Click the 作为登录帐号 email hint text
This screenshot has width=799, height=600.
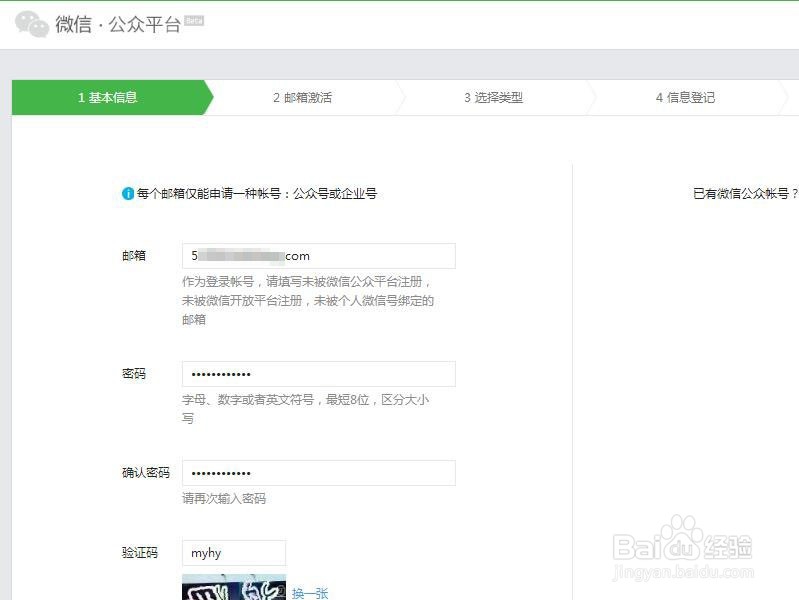[x=308, y=300]
